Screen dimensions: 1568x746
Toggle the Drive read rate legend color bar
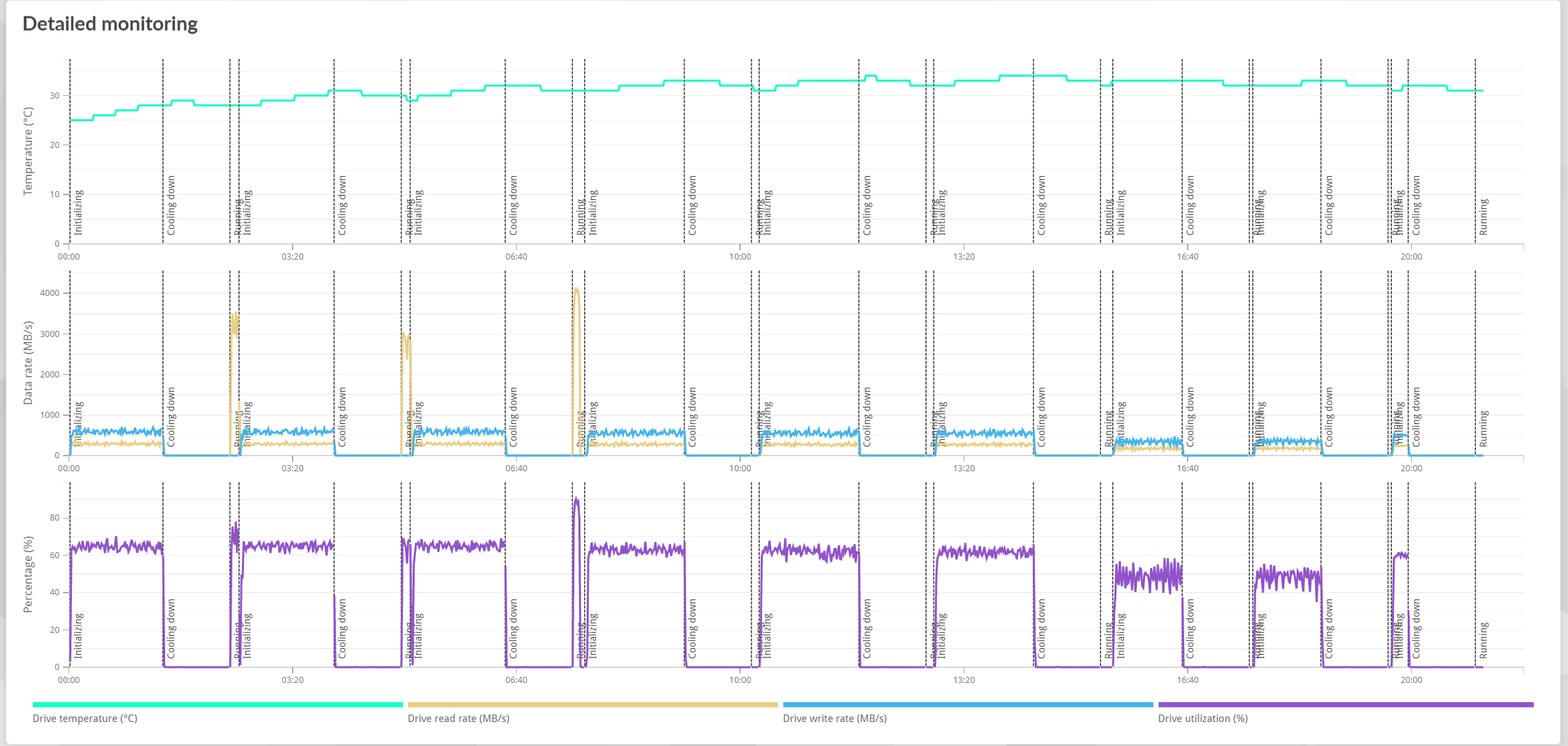(x=593, y=704)
